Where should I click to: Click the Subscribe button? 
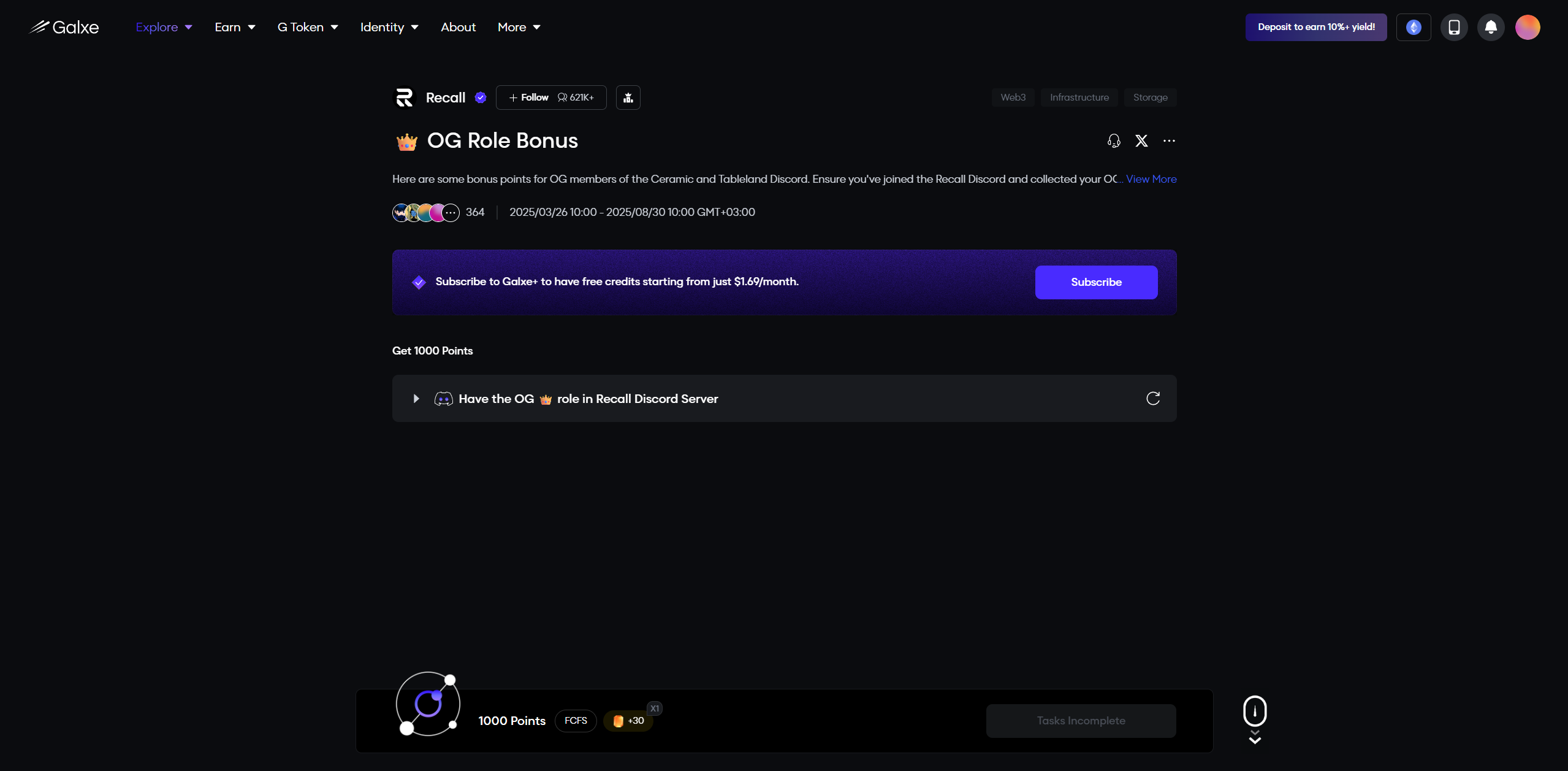coord(1096,282)
